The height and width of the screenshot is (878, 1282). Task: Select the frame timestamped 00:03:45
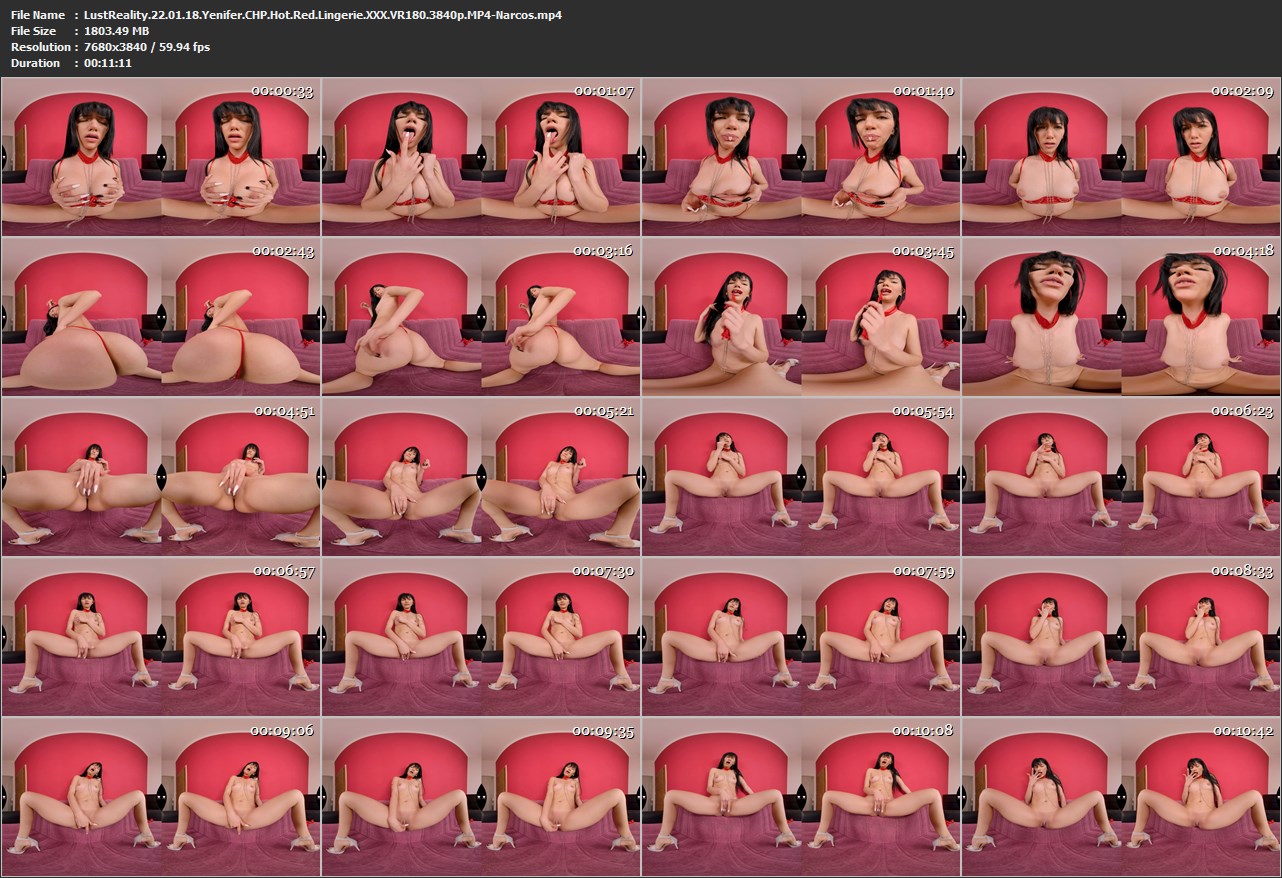click(x=801, y=317)
